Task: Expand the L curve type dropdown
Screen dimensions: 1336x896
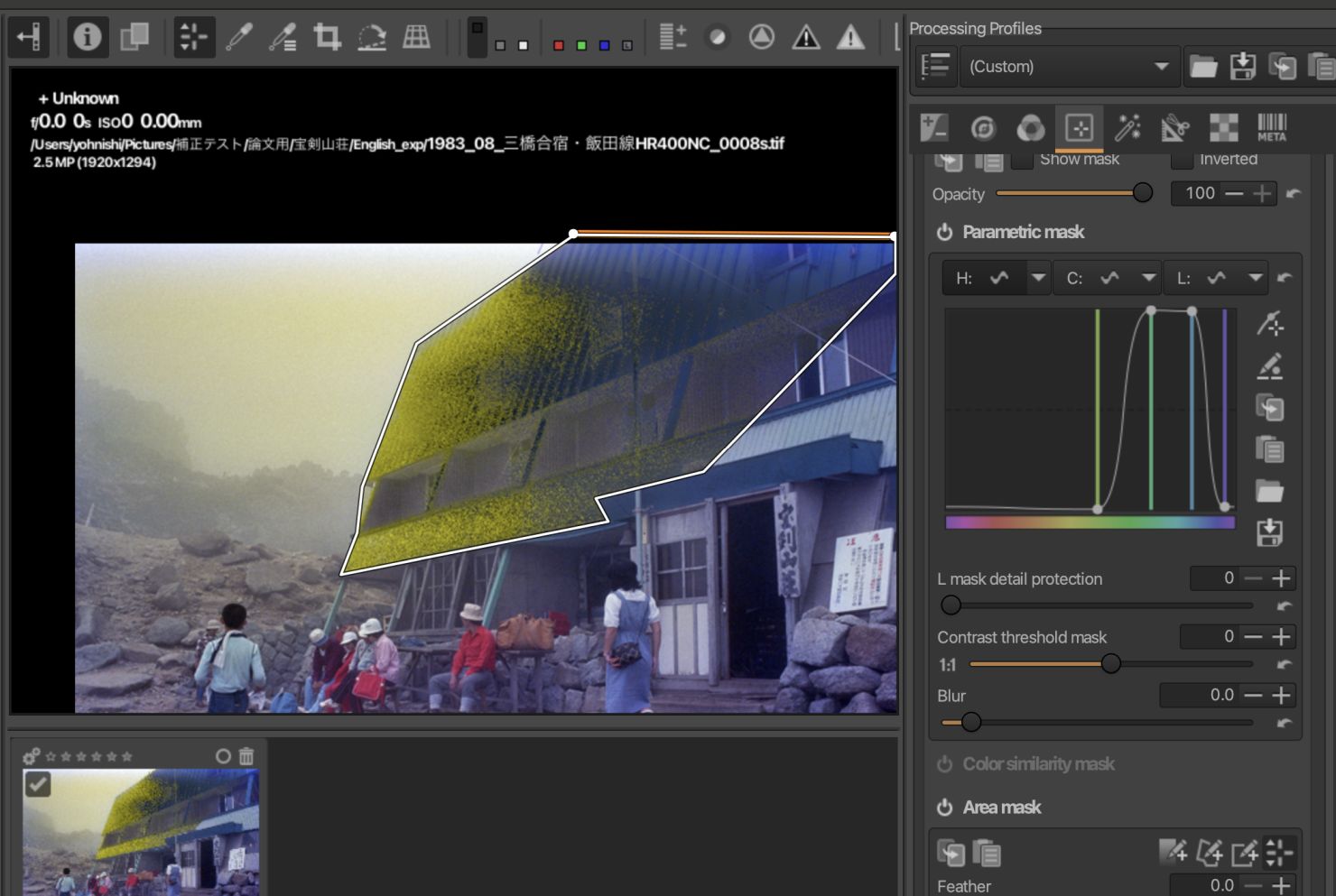Action: coord(1255,278)
